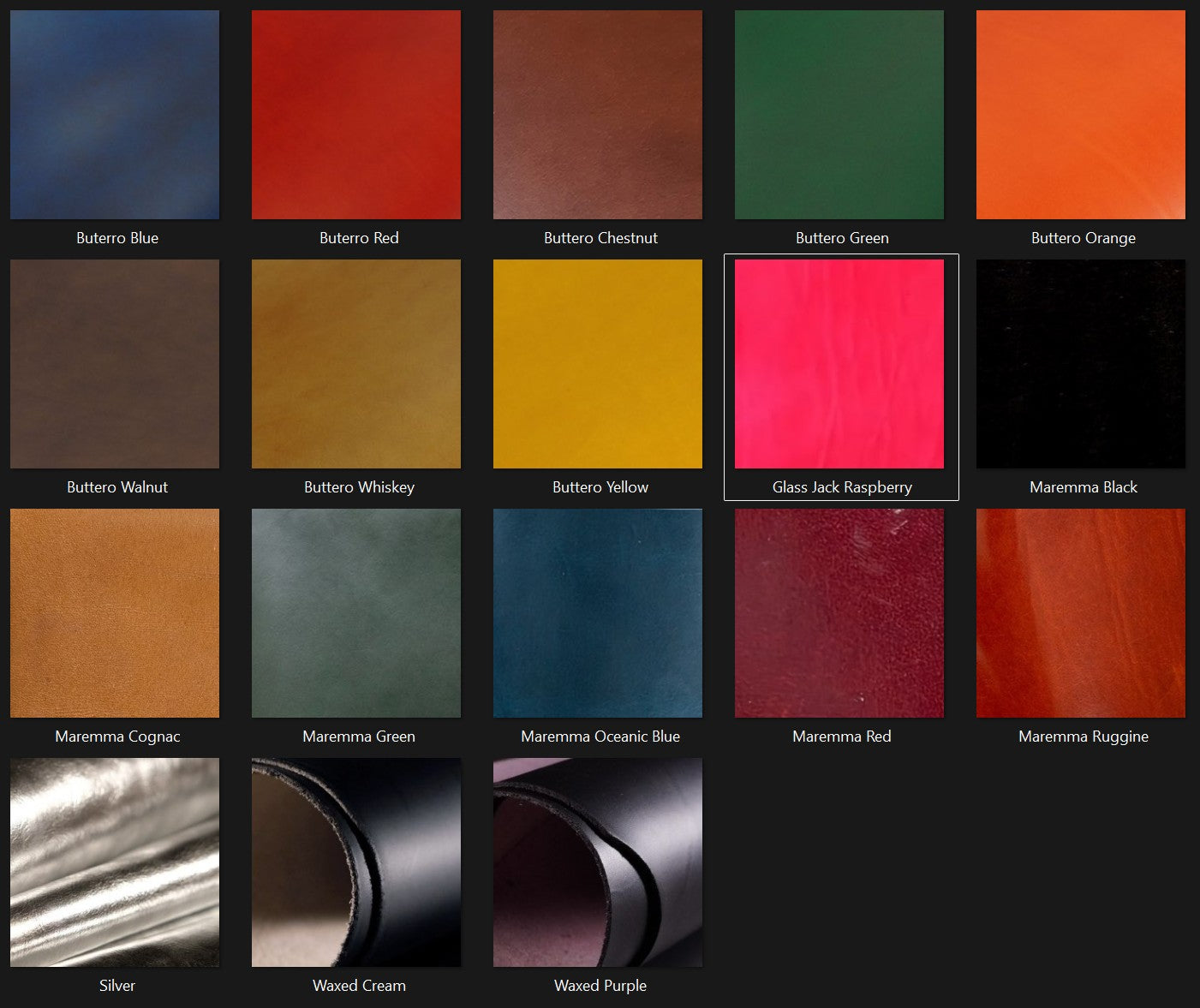The width and height of the screenshot is (1200, 1008).
Task: Click the 'Maremma Green' caption
Action: click(359, 737)
